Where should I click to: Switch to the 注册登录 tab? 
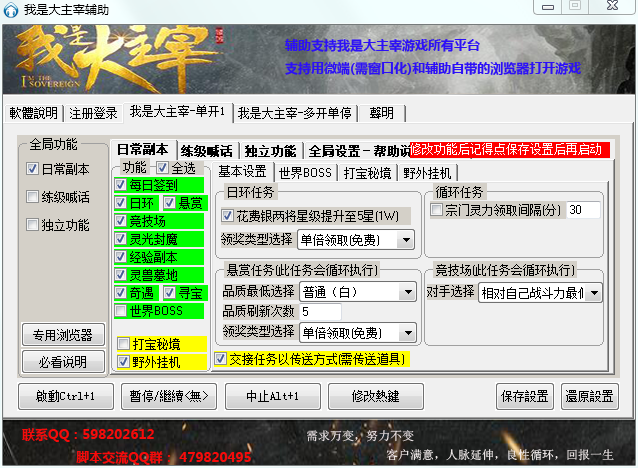click(x=94, y=112)
